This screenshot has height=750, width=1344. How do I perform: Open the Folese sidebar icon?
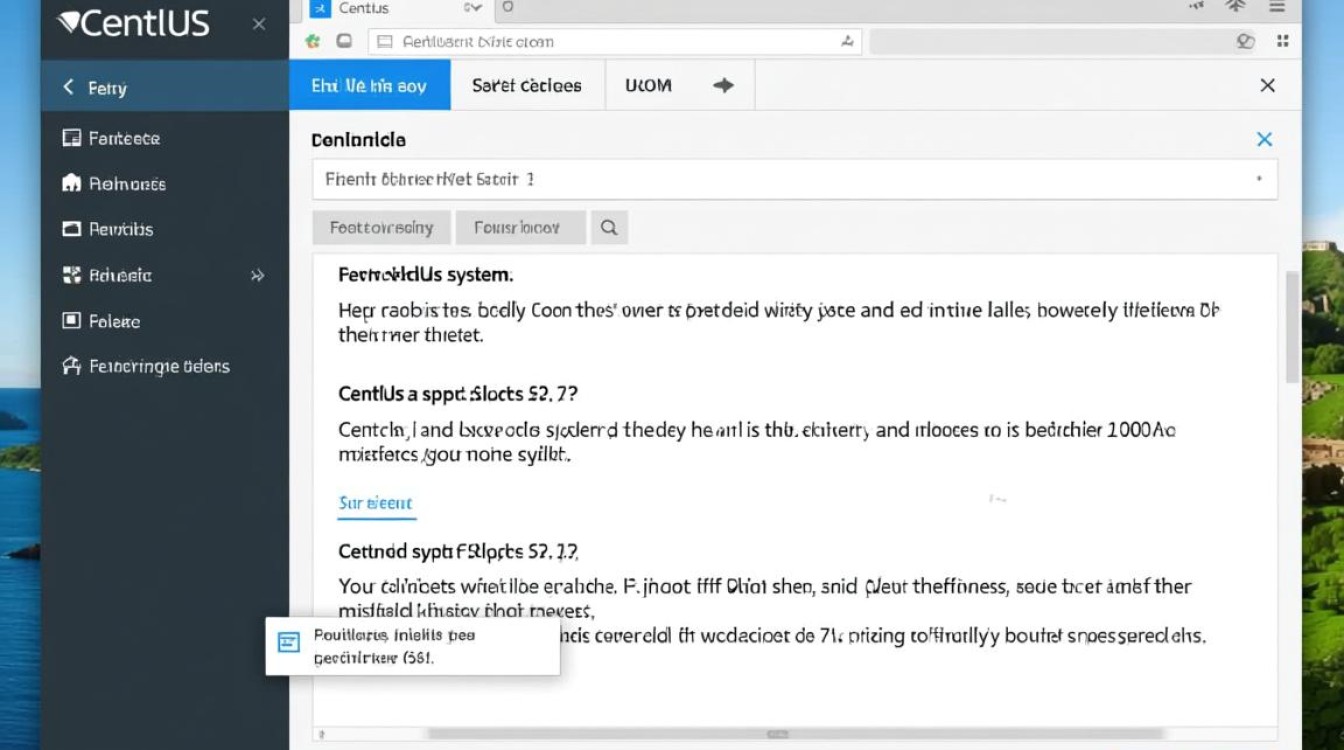pyautogui.click(x=71, y=321)
